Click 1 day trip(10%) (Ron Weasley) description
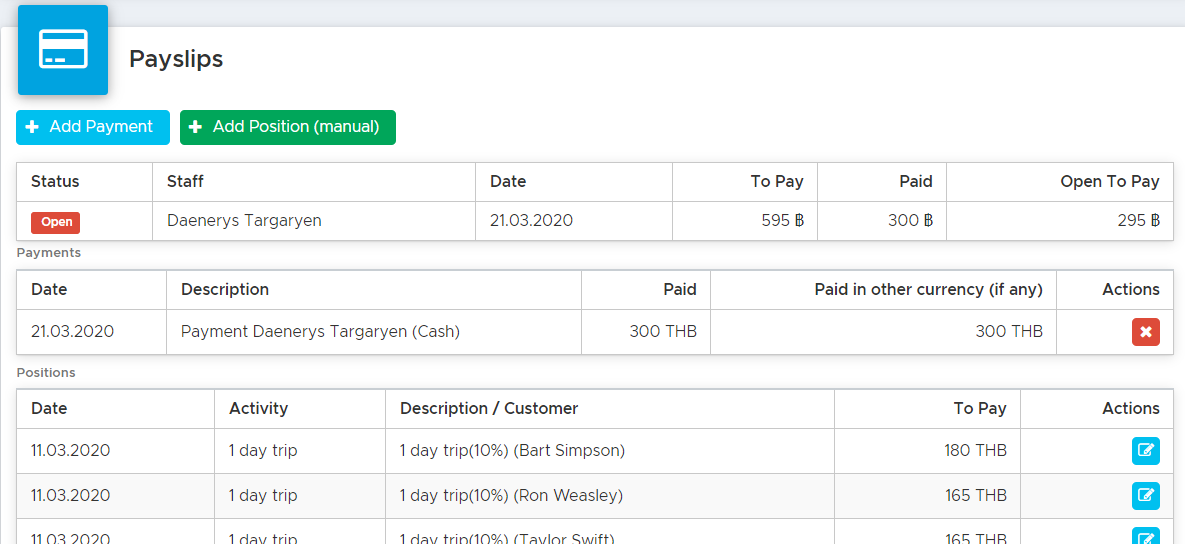 tap(512, 496)
